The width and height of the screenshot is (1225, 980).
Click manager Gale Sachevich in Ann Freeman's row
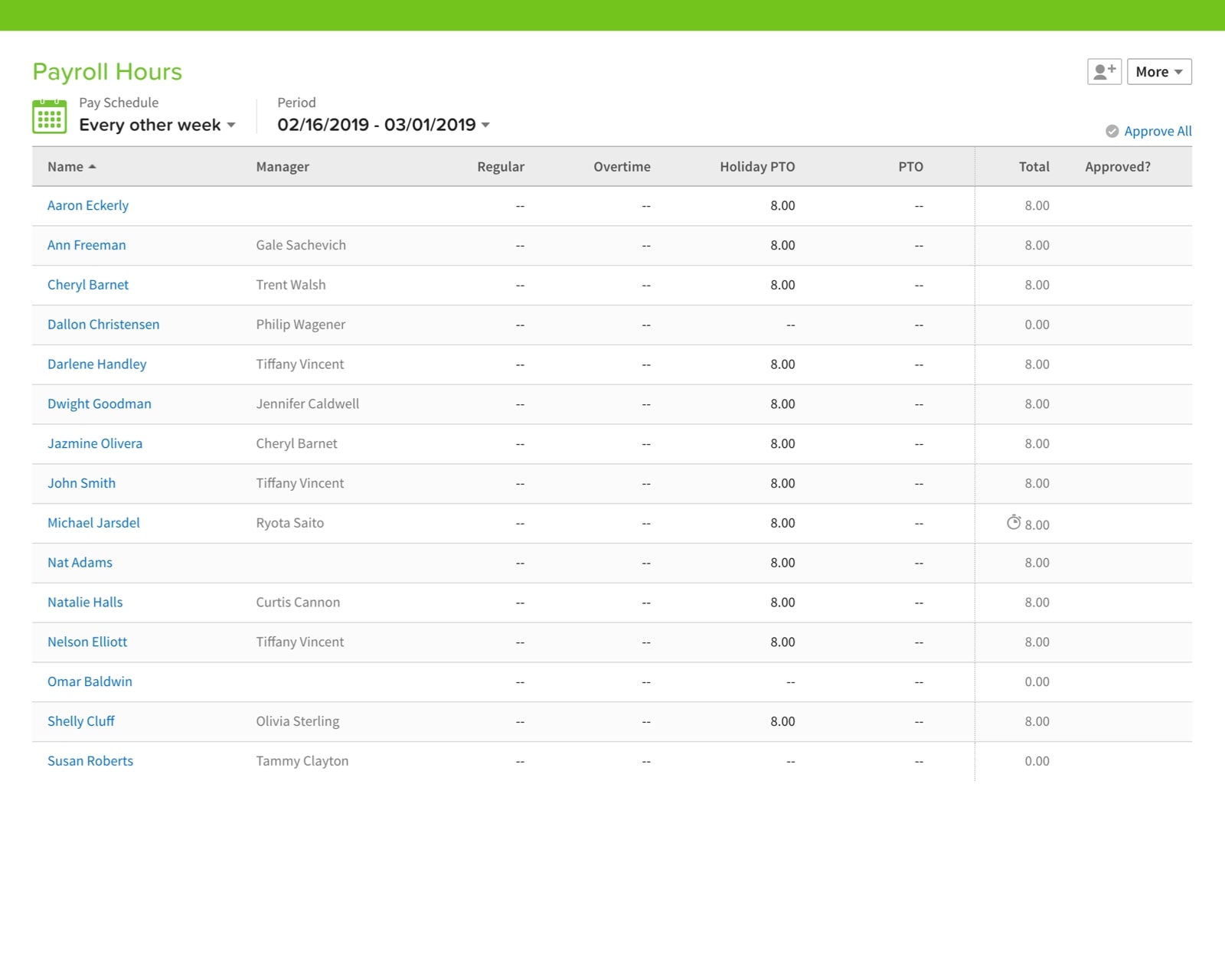pyautogui.click(x=301, y=246)
